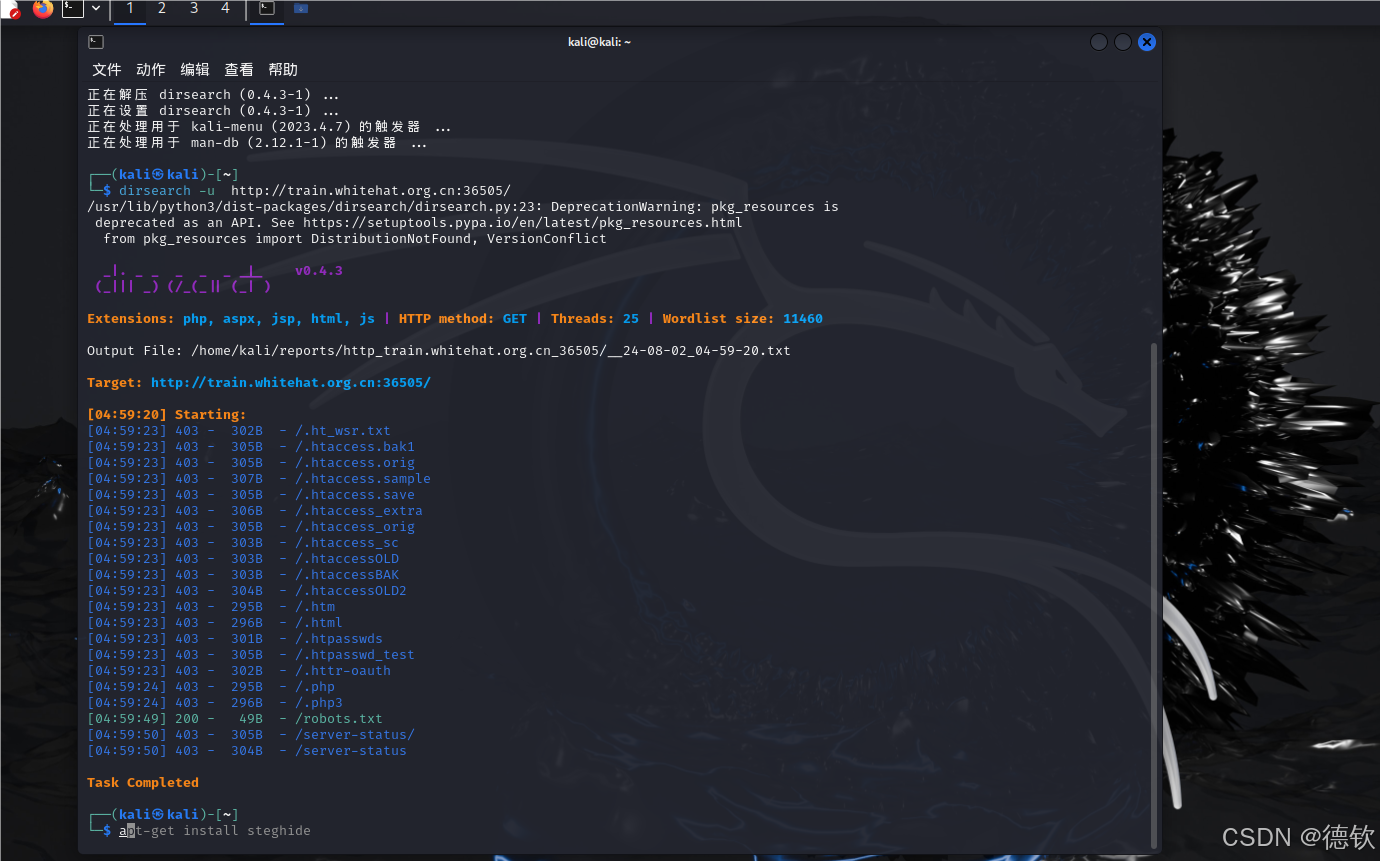Open Firefox from the top panel
The height and width of the screenshot is (861, 1380).
point(42,9)
